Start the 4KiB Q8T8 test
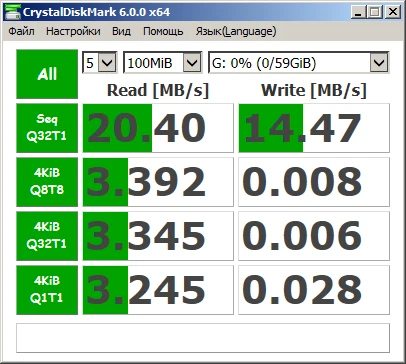Image resolution: width=406 pixels, height=364 pixels. [47, 182]
